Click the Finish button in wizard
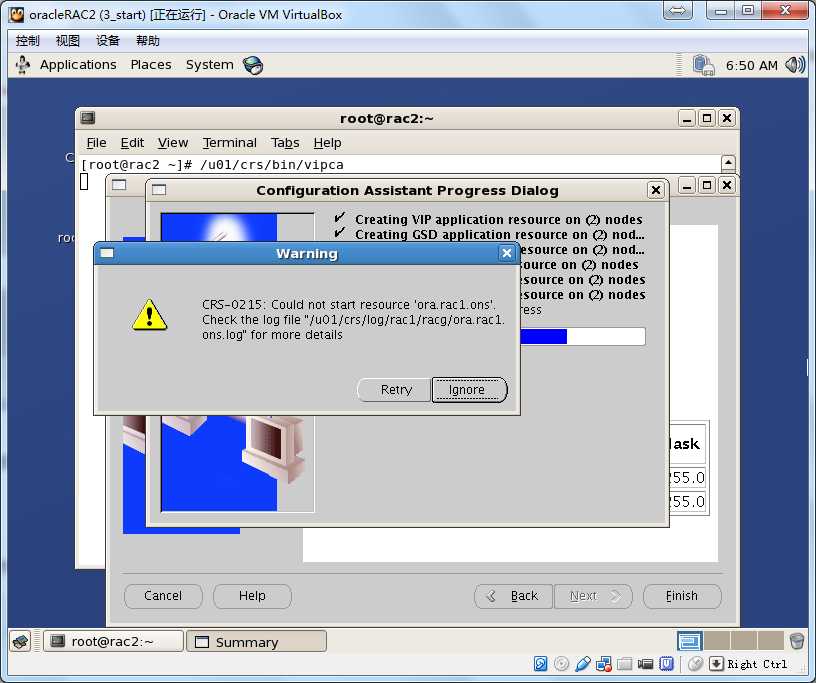The width and height of the screenshot is (816, 683). 682,596
